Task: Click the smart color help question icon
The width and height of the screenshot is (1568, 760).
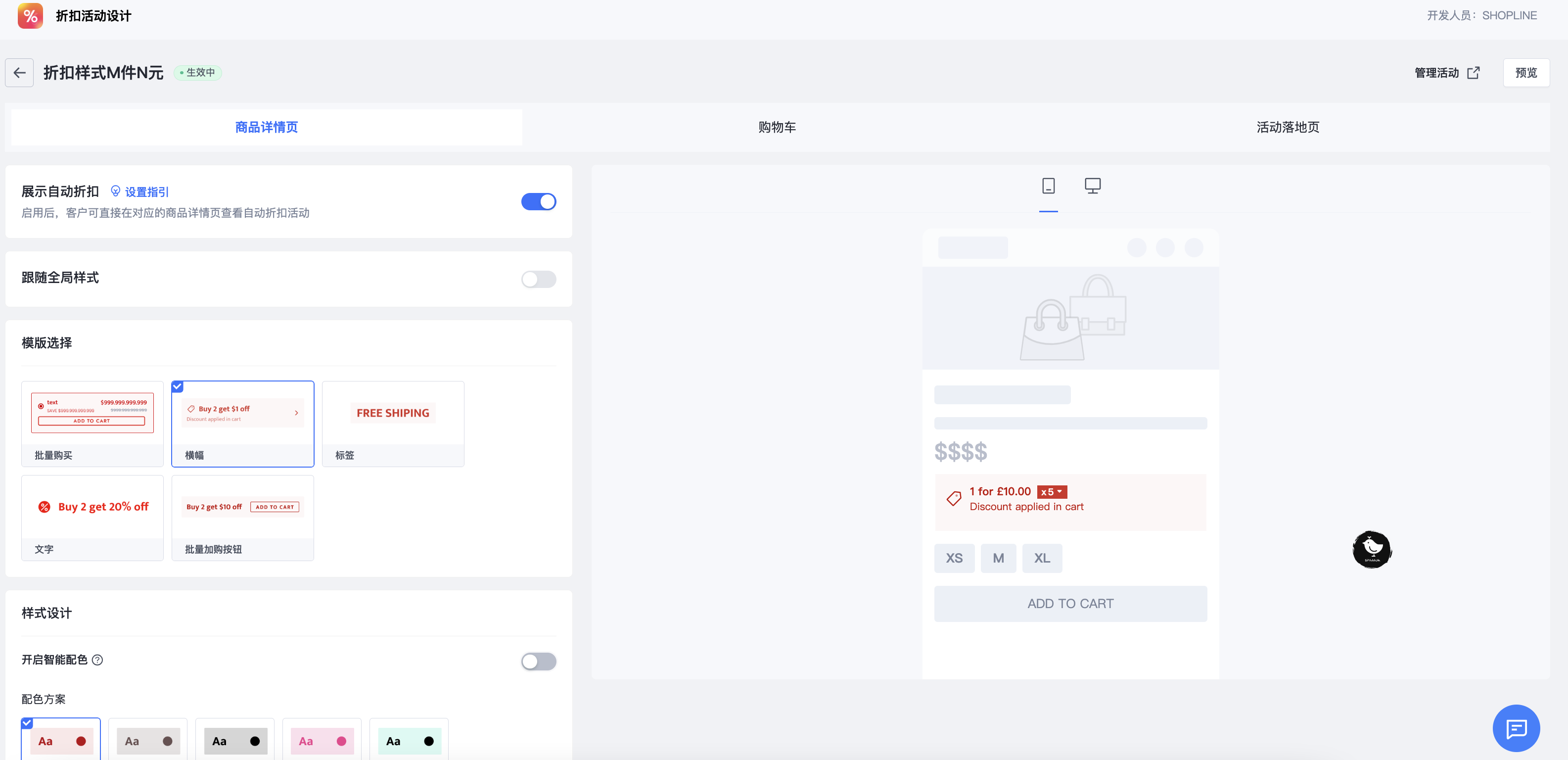Action: pyautogui.click(x=97, y=660)
